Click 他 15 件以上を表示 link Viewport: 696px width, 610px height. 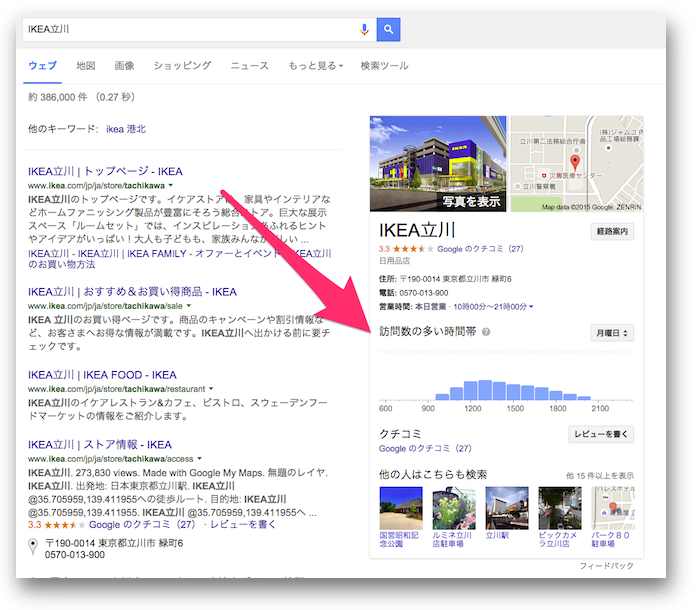point(600,476)
